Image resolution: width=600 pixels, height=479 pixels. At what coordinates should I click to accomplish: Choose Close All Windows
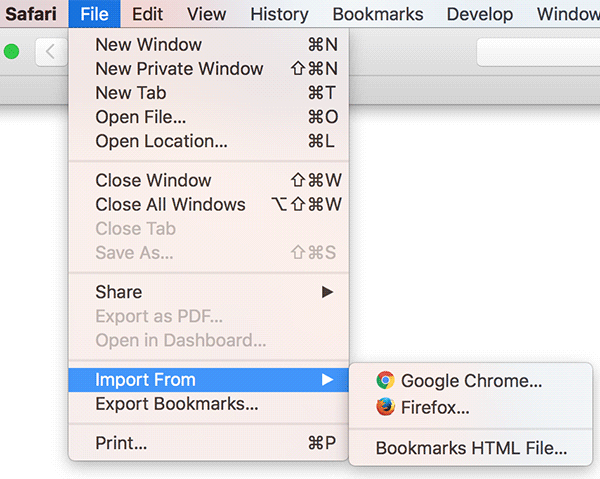[170, 205]
